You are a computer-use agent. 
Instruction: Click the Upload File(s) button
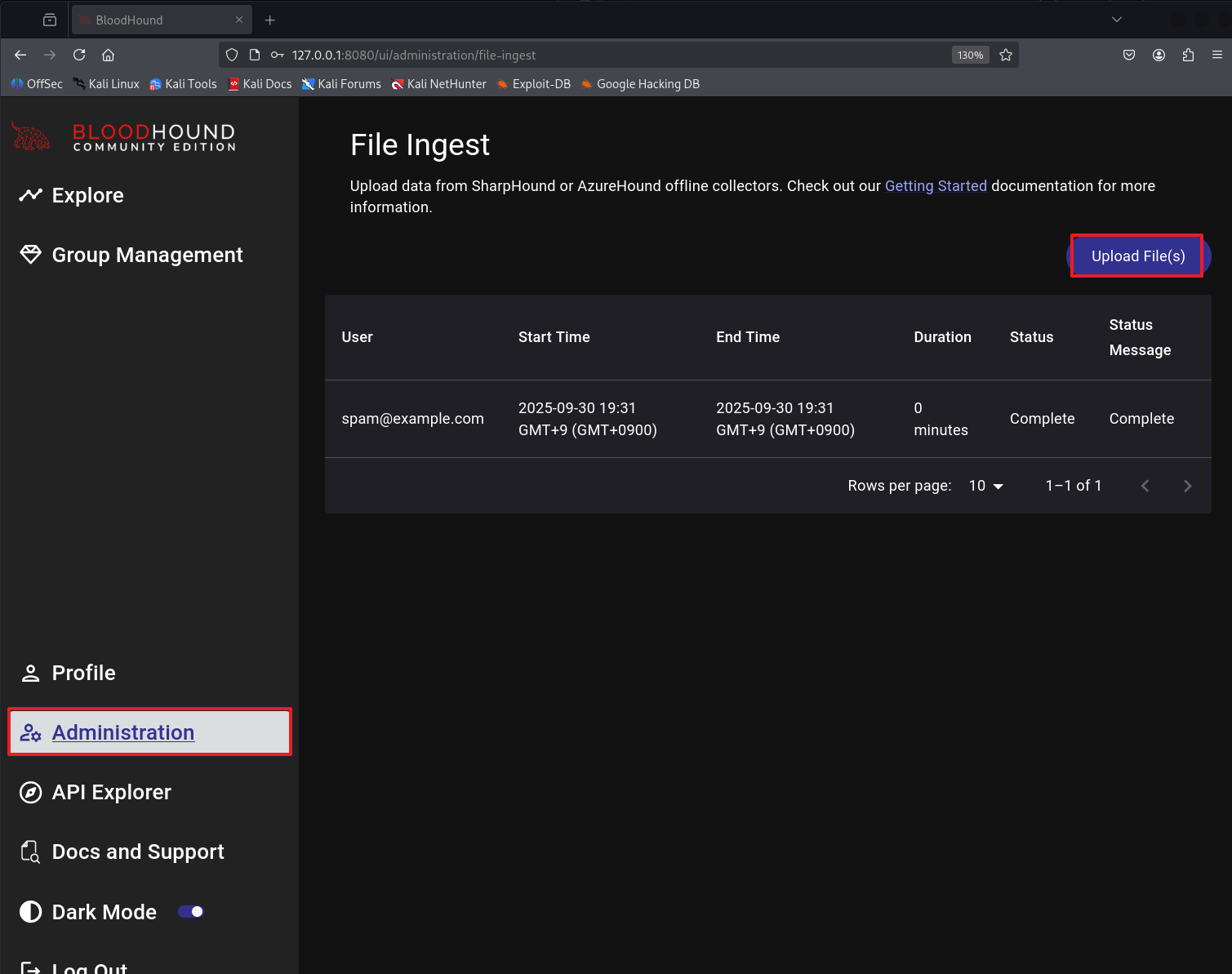tap(1137, 256)
